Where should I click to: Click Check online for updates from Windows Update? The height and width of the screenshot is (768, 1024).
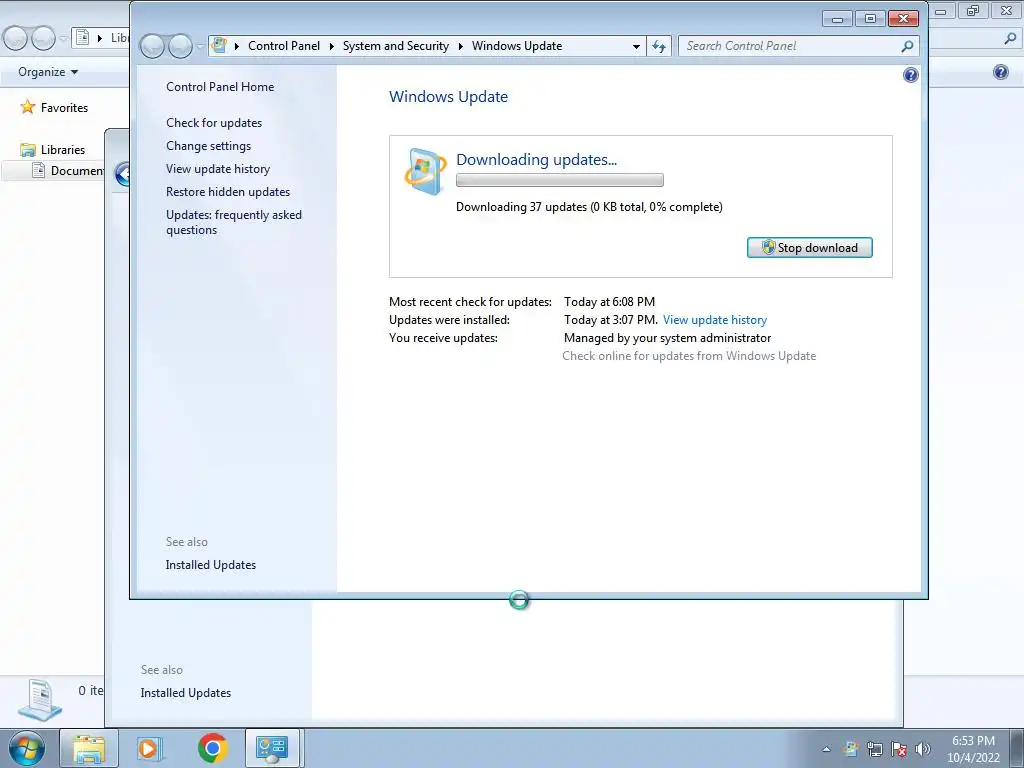pos(689,356)
